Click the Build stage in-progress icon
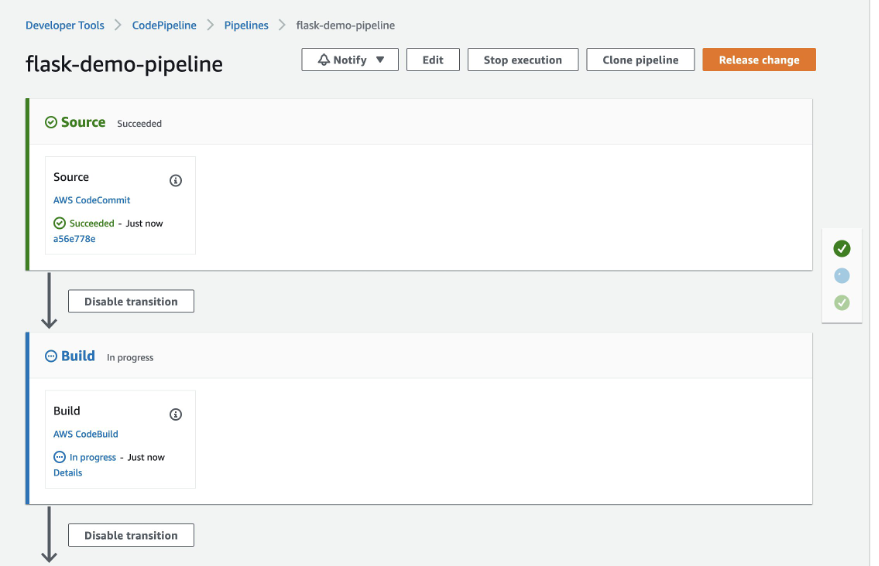The image size is (879, 566). pyautogui.click(x=51, y=356)
